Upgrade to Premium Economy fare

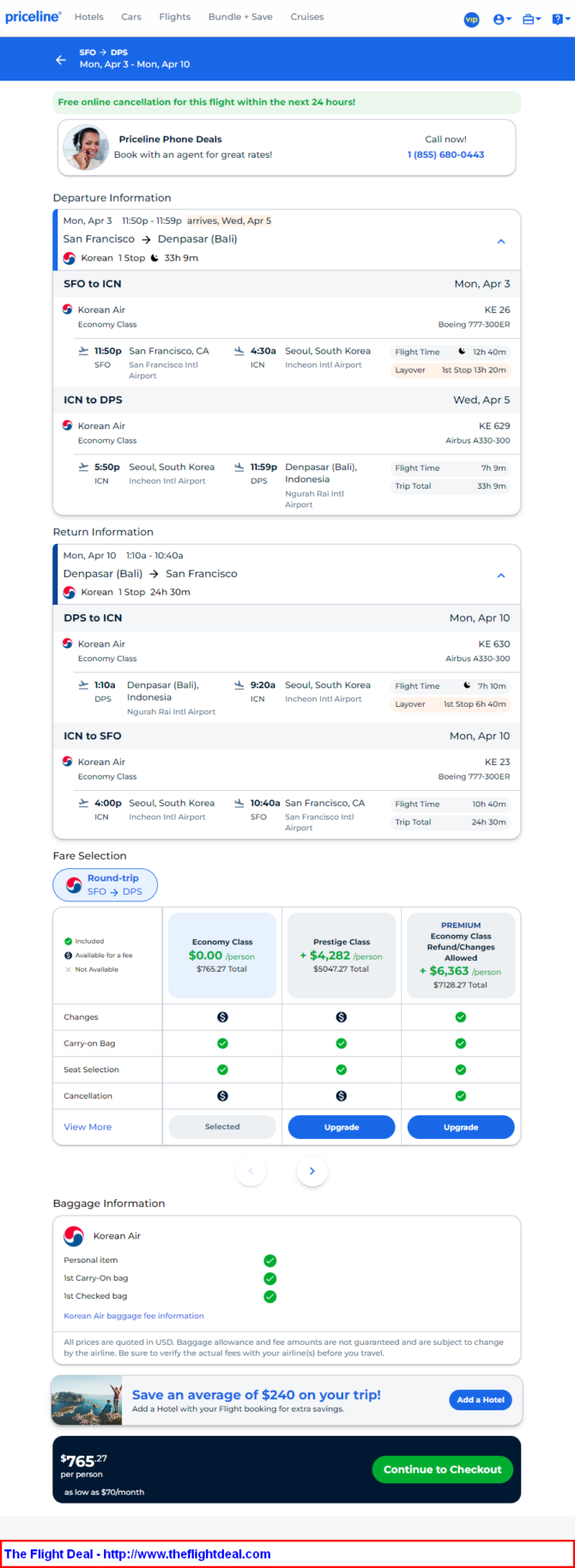[461, 1127]
